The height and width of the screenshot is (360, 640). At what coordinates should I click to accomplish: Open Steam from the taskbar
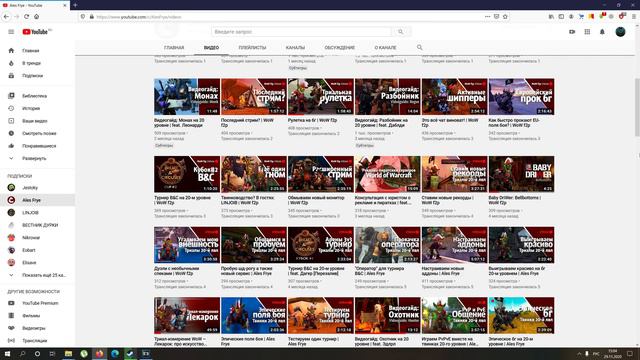pos(130,353)
